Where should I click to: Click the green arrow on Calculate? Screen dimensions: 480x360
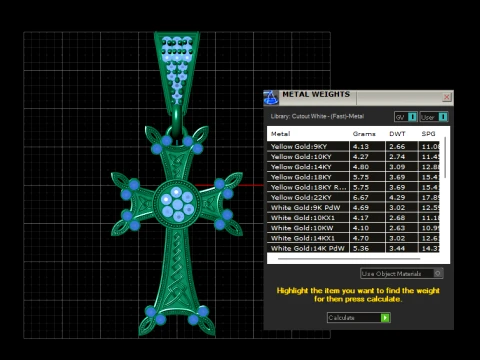385,318
